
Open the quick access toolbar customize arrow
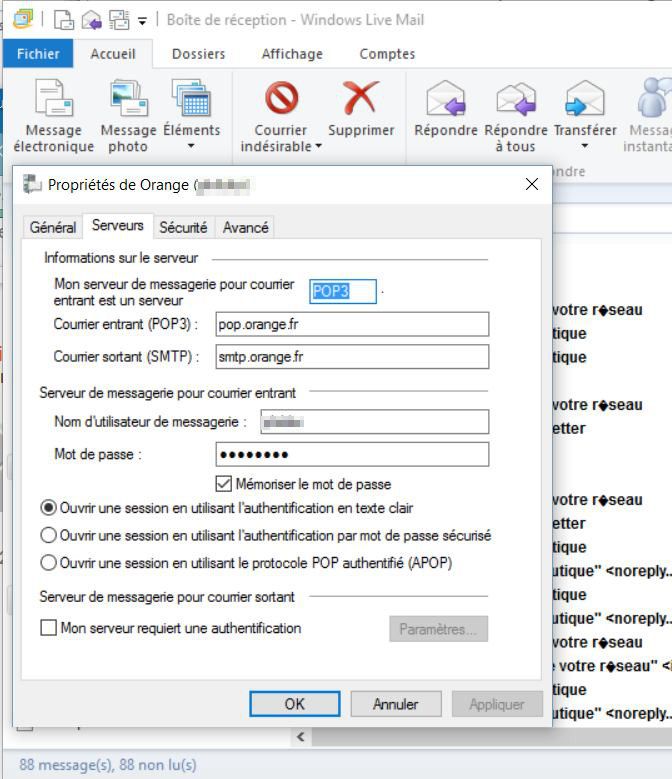(x=143, y=21)
